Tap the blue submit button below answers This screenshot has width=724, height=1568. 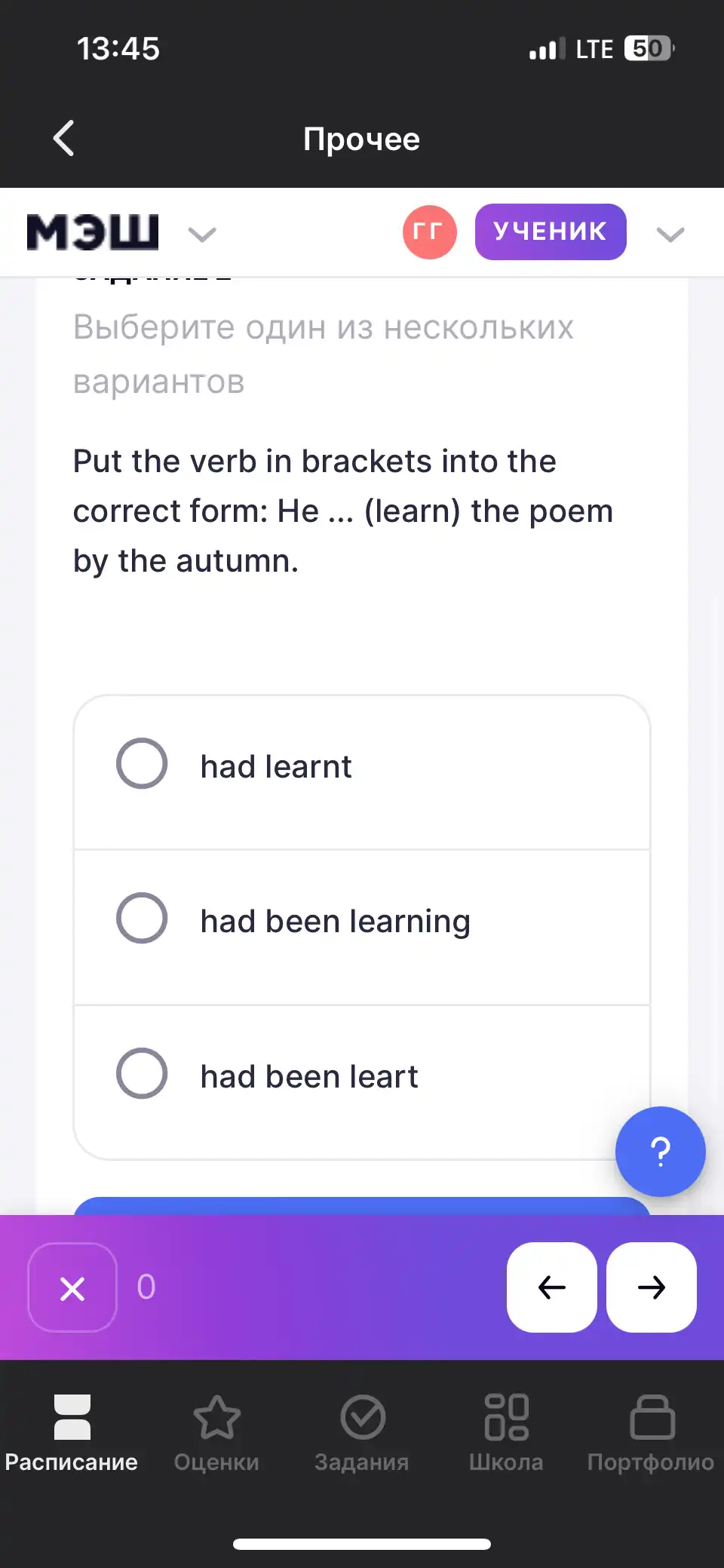click(362, 1206)
